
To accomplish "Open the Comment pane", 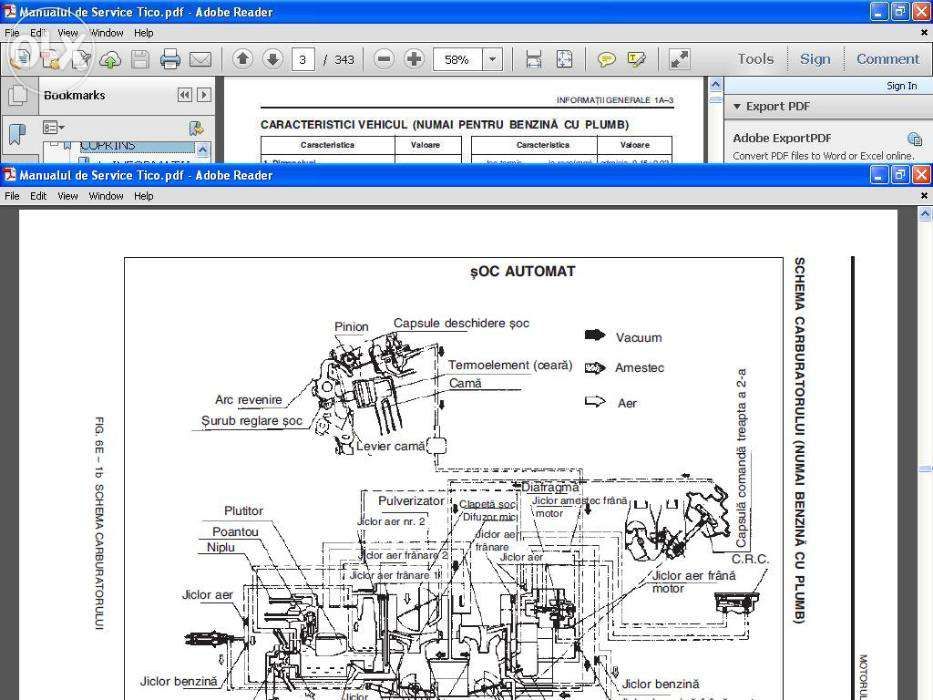I will tap(888, 59).
